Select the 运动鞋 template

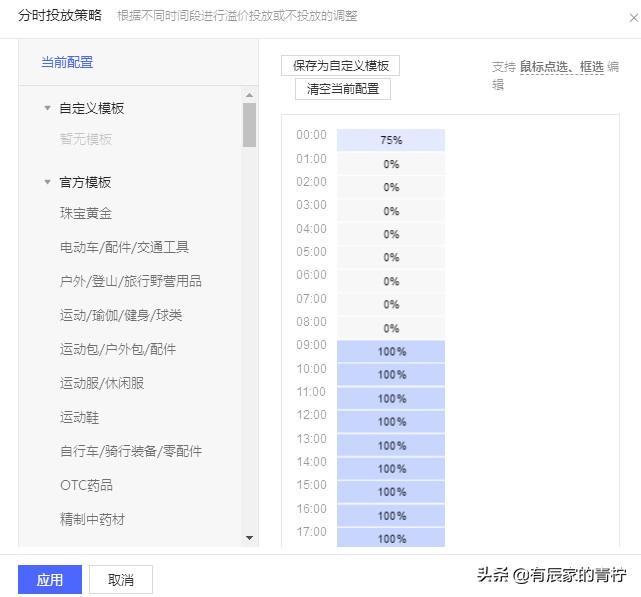(79, 417)
